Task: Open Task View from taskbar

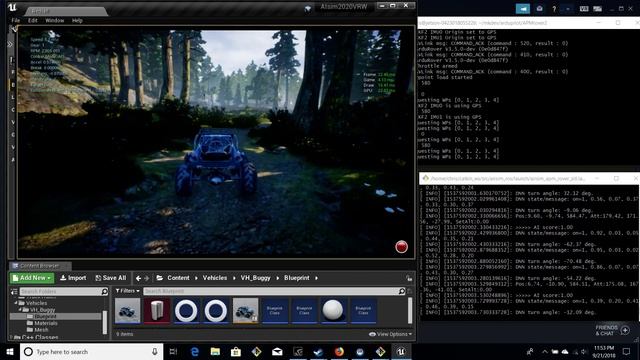Action: click(173, 351)
